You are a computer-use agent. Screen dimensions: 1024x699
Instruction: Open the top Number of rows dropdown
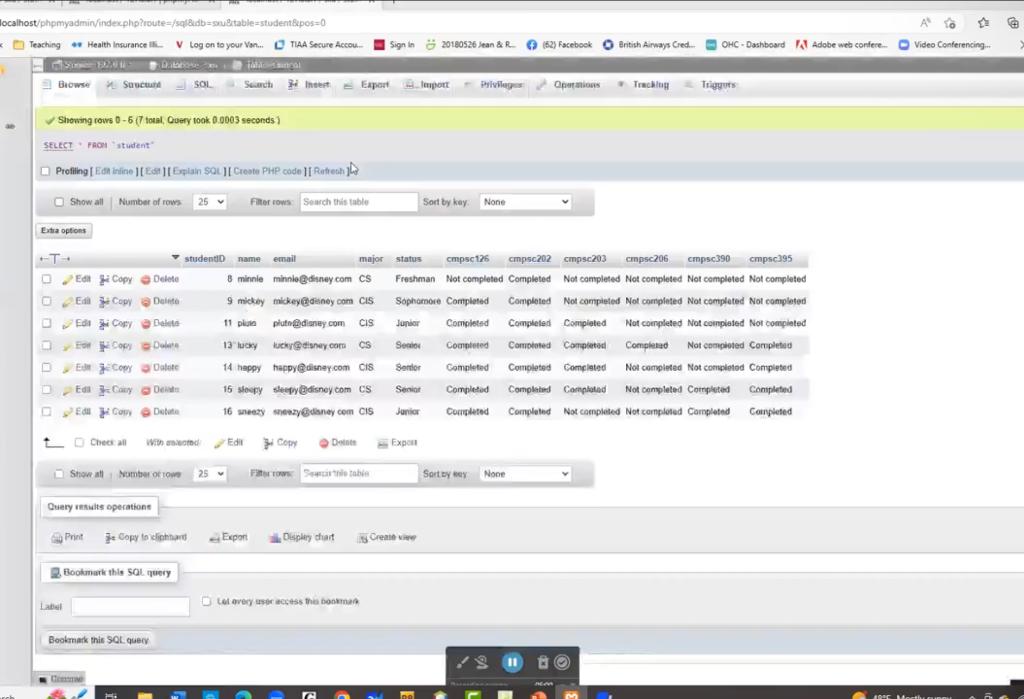210,203
